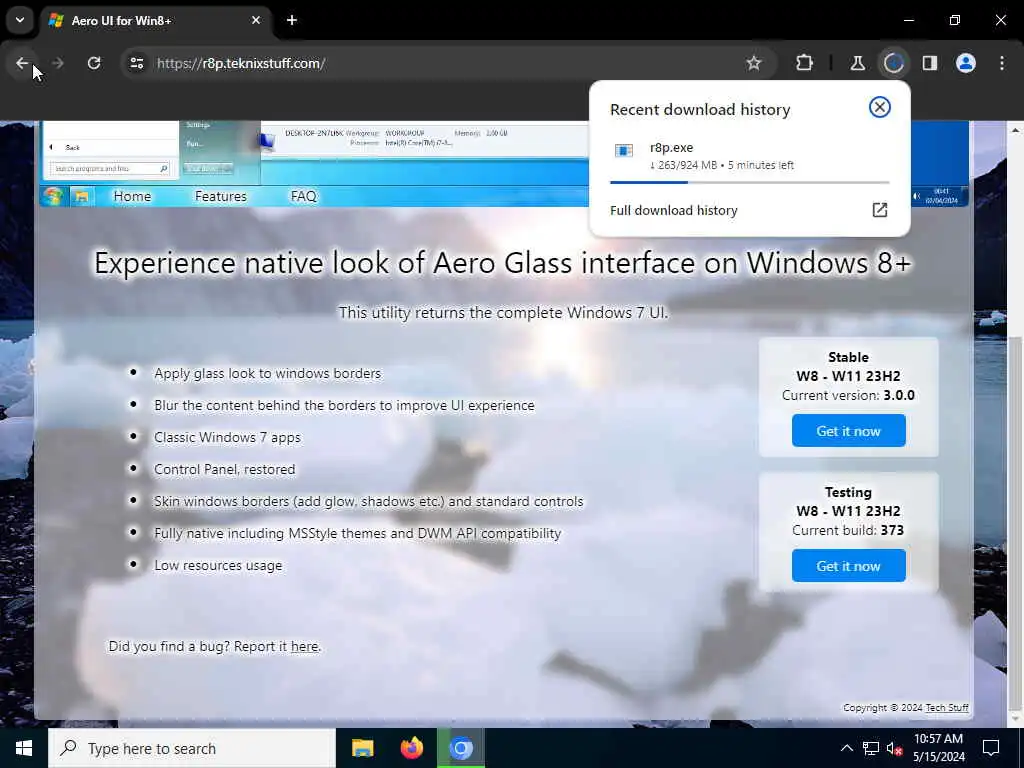Viewport: 1024px width, 768px height.
Task: Open full download history external link icon
Action: point(880,210)
